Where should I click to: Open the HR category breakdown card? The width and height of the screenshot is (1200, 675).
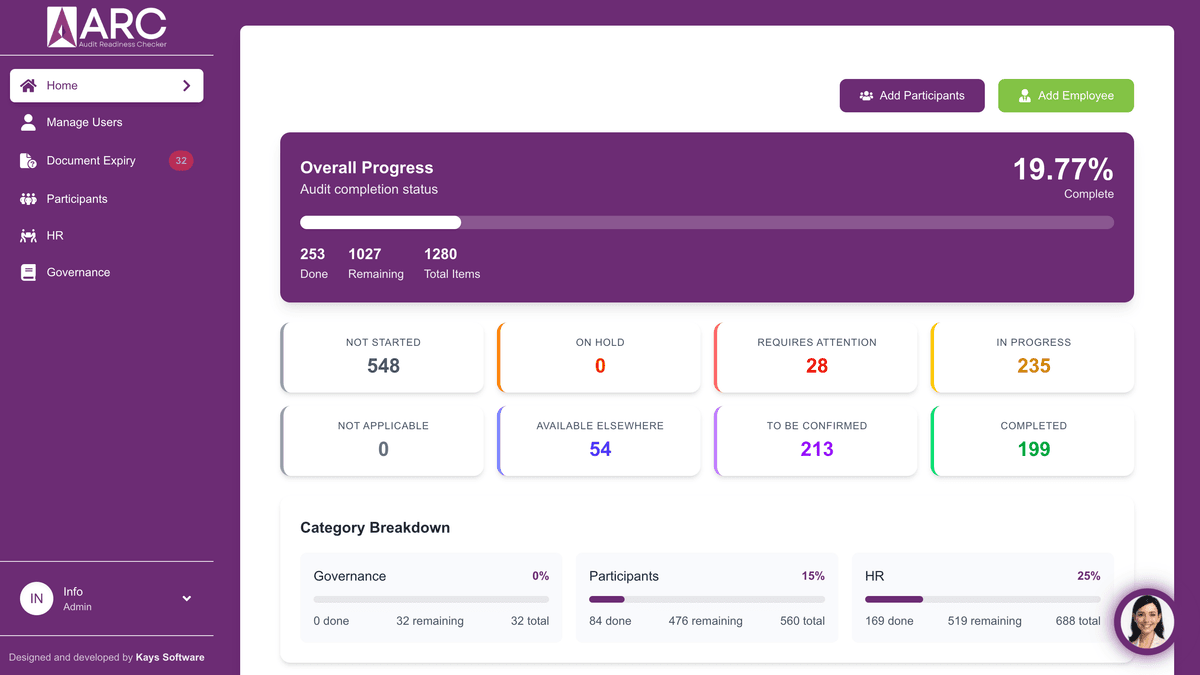[x=981, y=597]
